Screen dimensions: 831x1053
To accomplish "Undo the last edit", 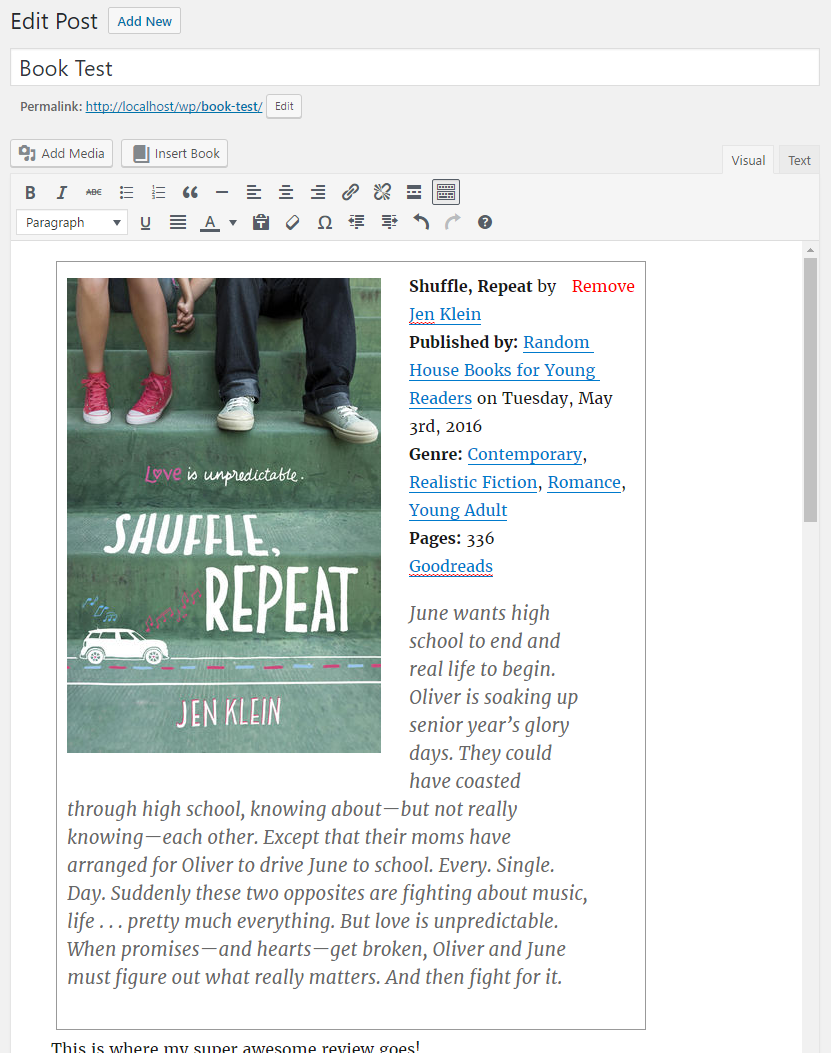I will click(421, 222).
